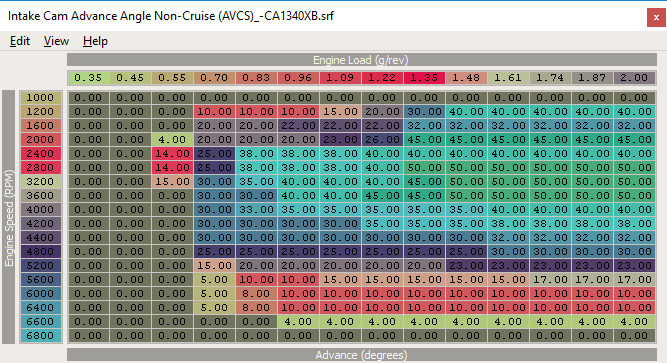Click the 25.00 cell in the 2400 row

tap(214, 154)
